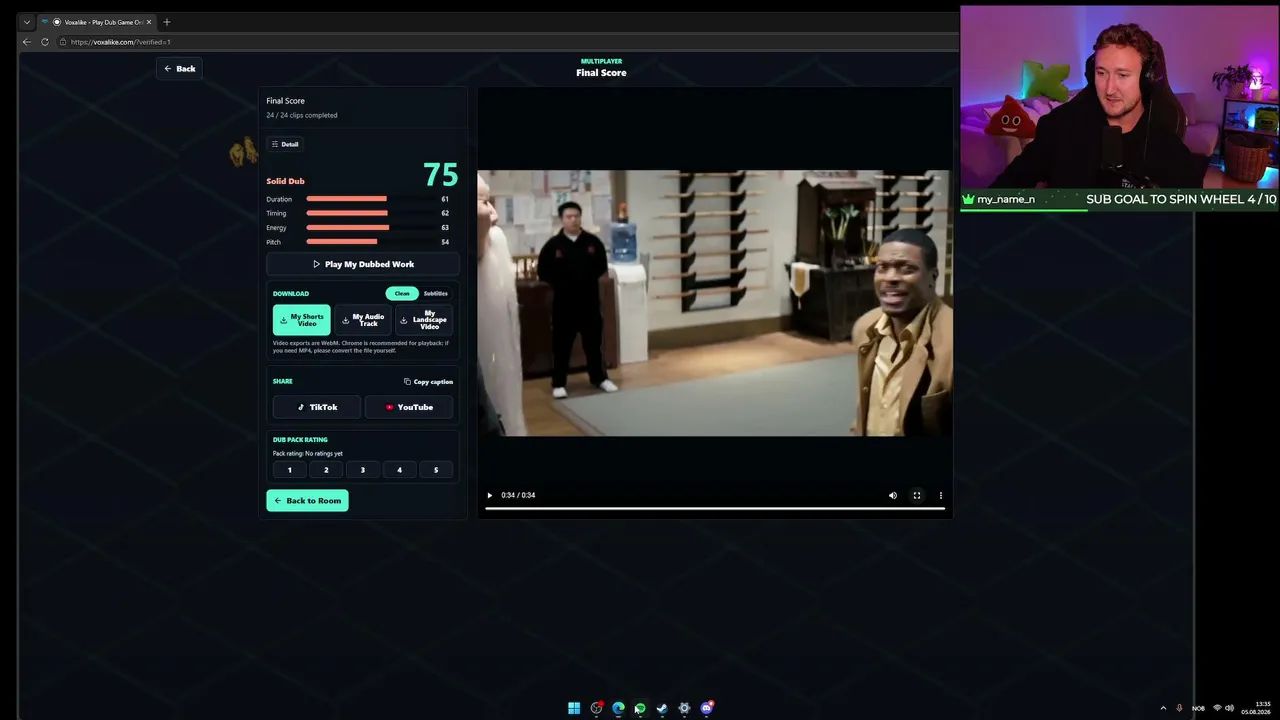Open a new browser tab
This screenshot has width=1280, height=720.
[166, 22]
